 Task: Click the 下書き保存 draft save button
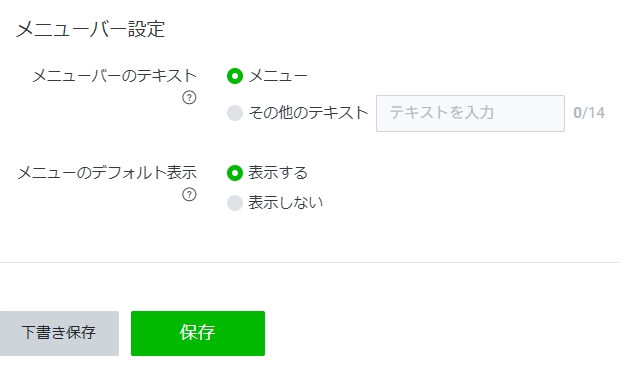coord(59,333)
